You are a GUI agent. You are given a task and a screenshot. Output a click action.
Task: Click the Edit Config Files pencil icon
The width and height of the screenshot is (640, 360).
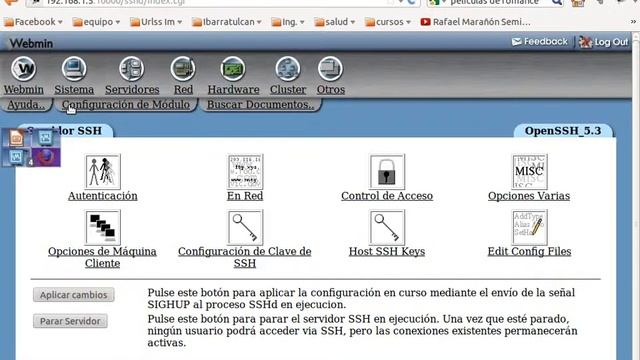point(529,227)
